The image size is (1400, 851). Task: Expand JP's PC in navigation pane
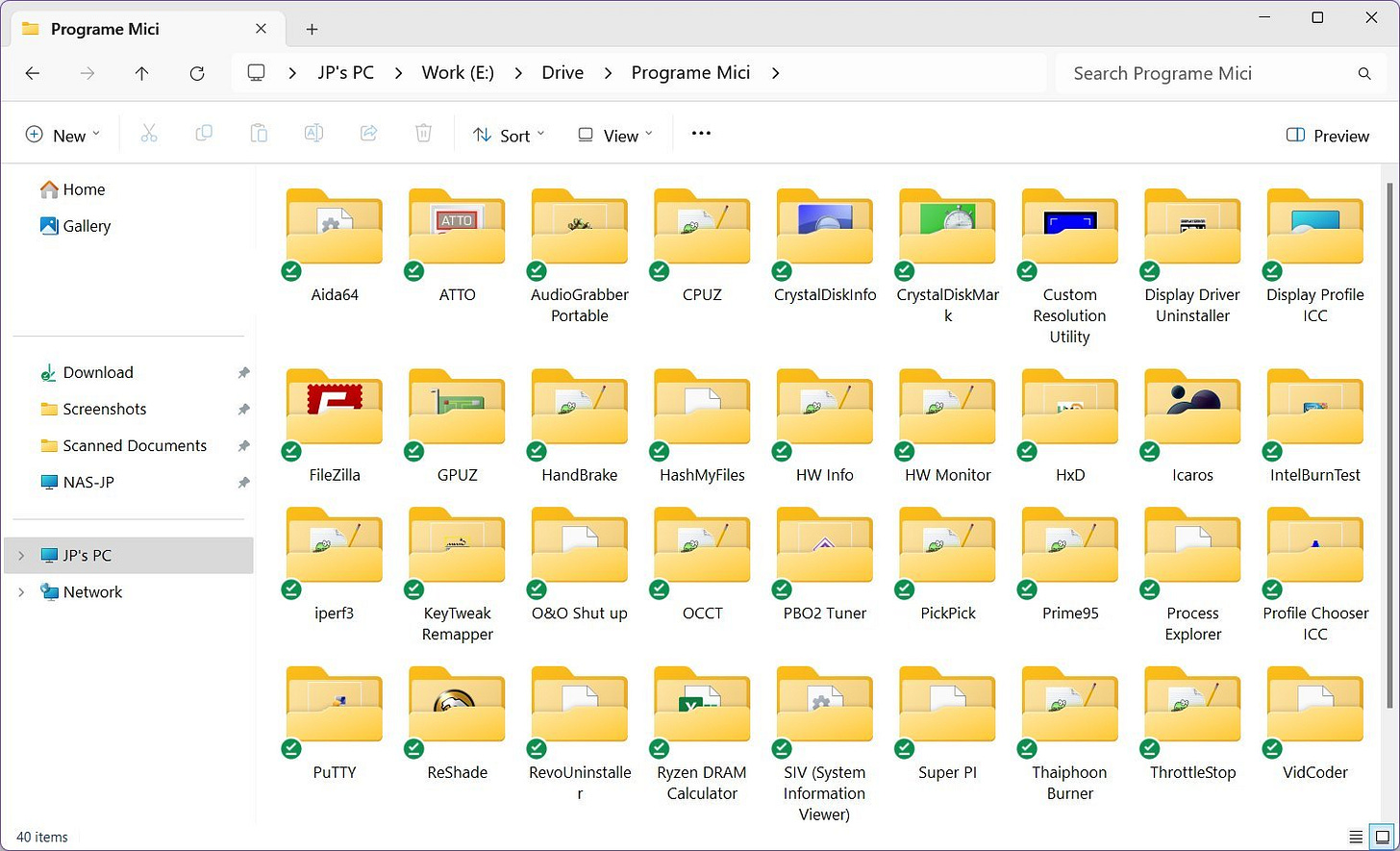[x=21, y=556]
